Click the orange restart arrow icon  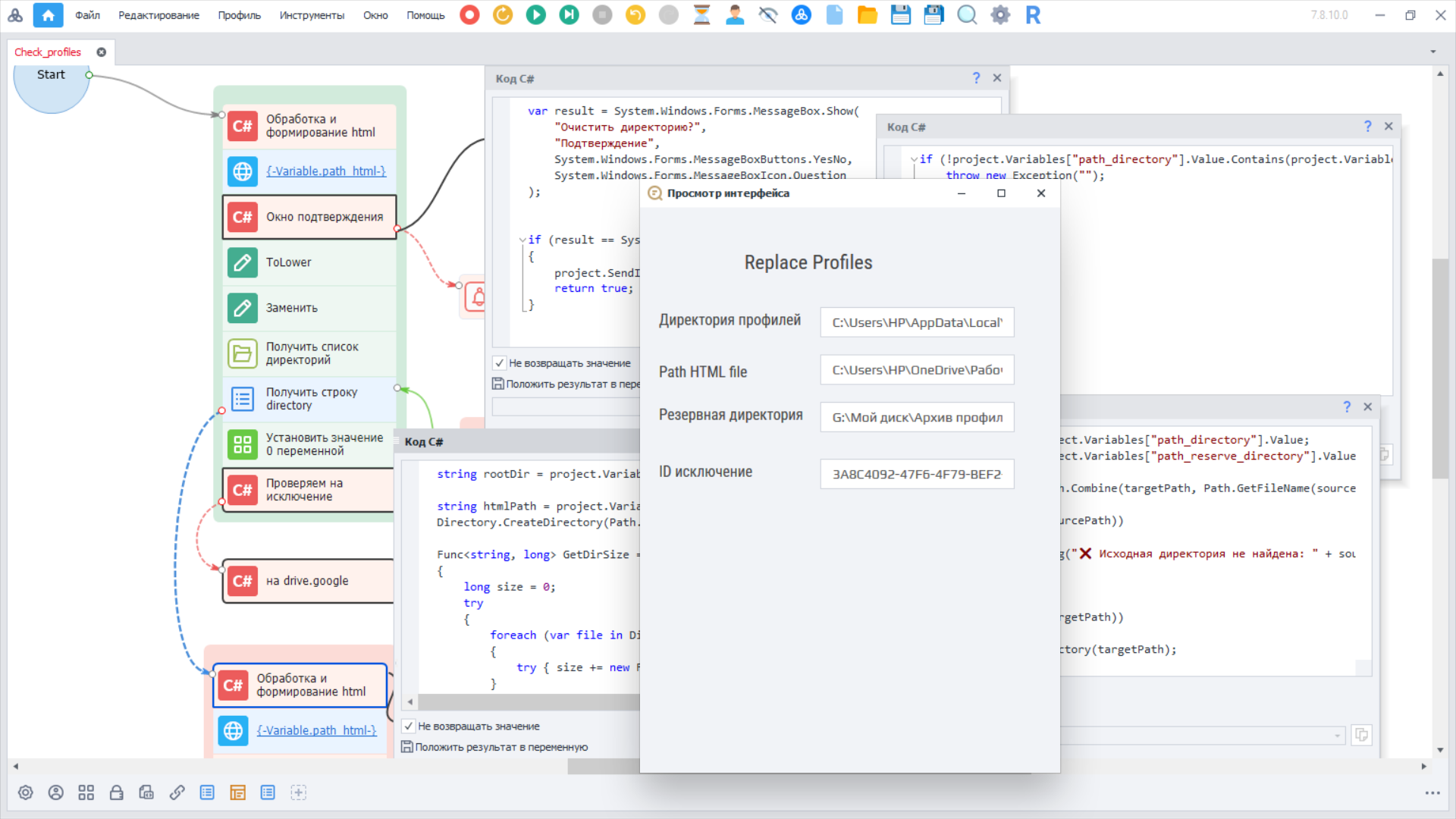[x=503, y=14]
